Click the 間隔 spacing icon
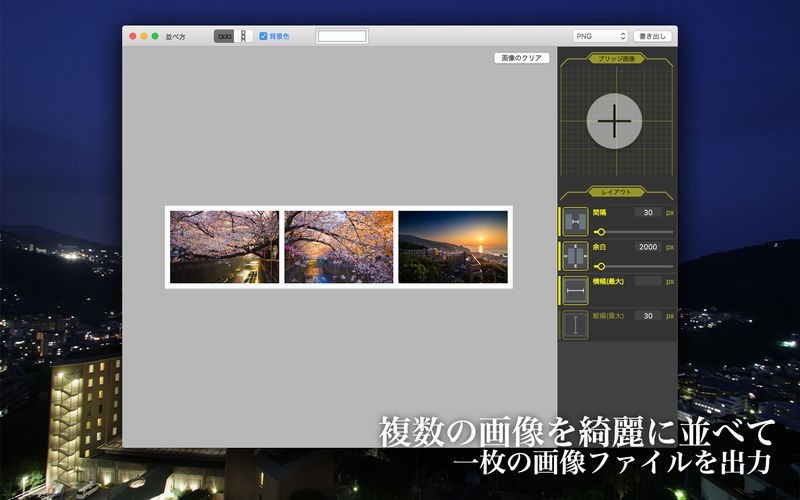Screen dimensions: 800x500 click(x=575, y=221)
